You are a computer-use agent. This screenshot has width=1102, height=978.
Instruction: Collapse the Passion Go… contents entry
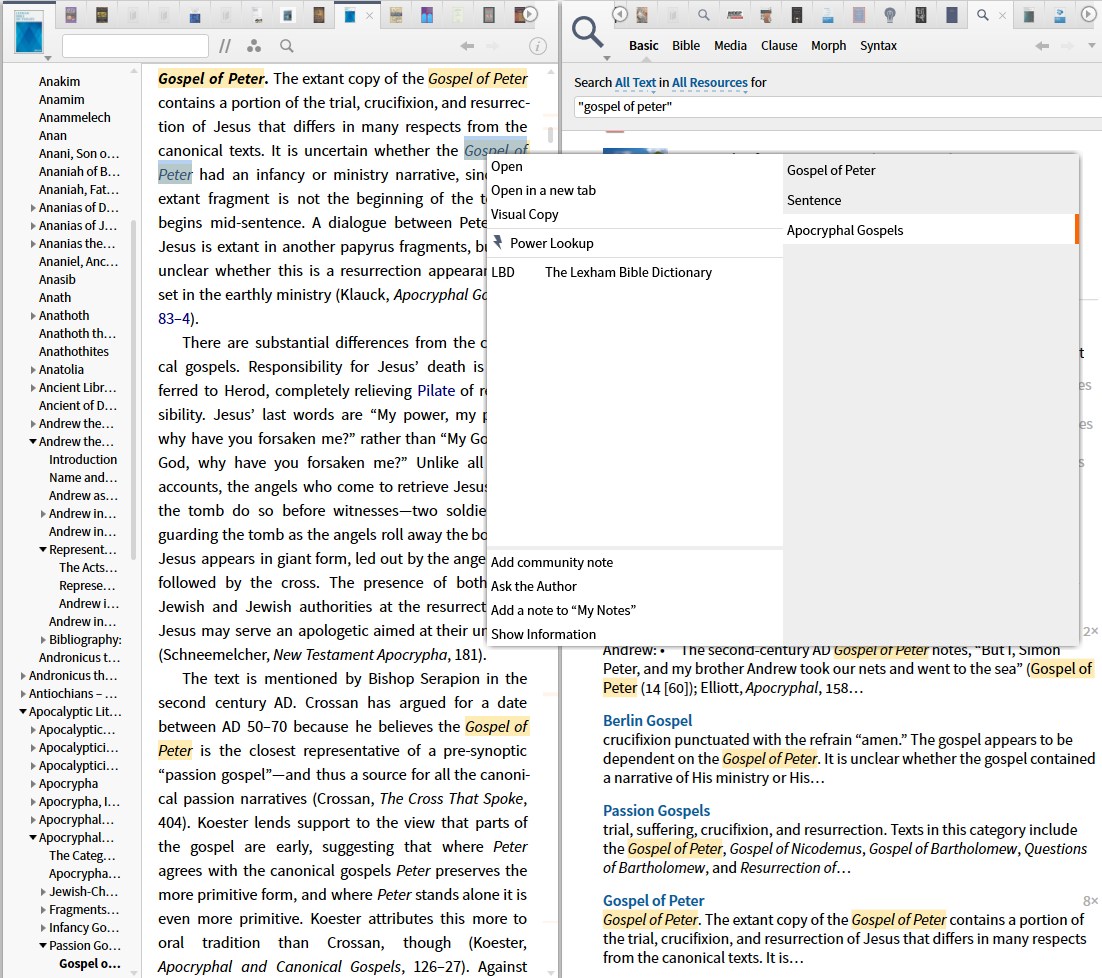click(43, 946)
